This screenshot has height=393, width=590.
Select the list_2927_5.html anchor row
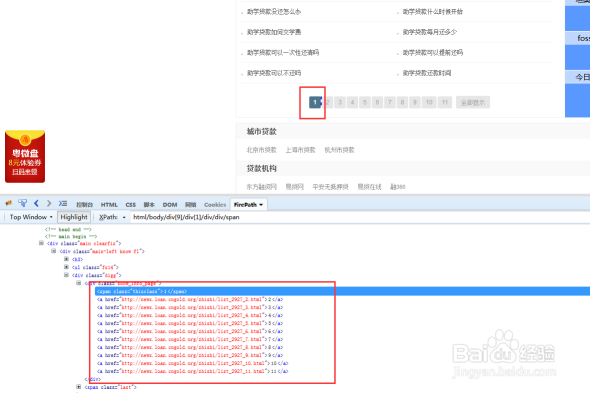click(190, 323)
